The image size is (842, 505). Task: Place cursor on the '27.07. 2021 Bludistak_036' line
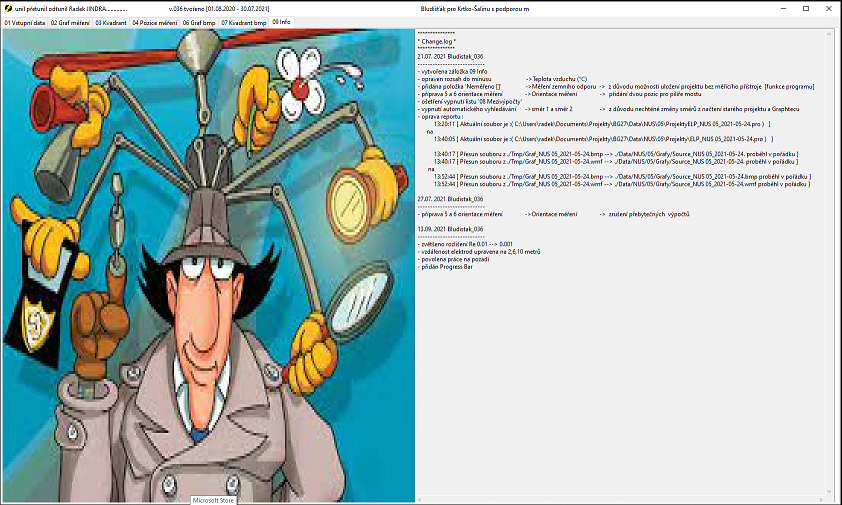click(450, 199)
